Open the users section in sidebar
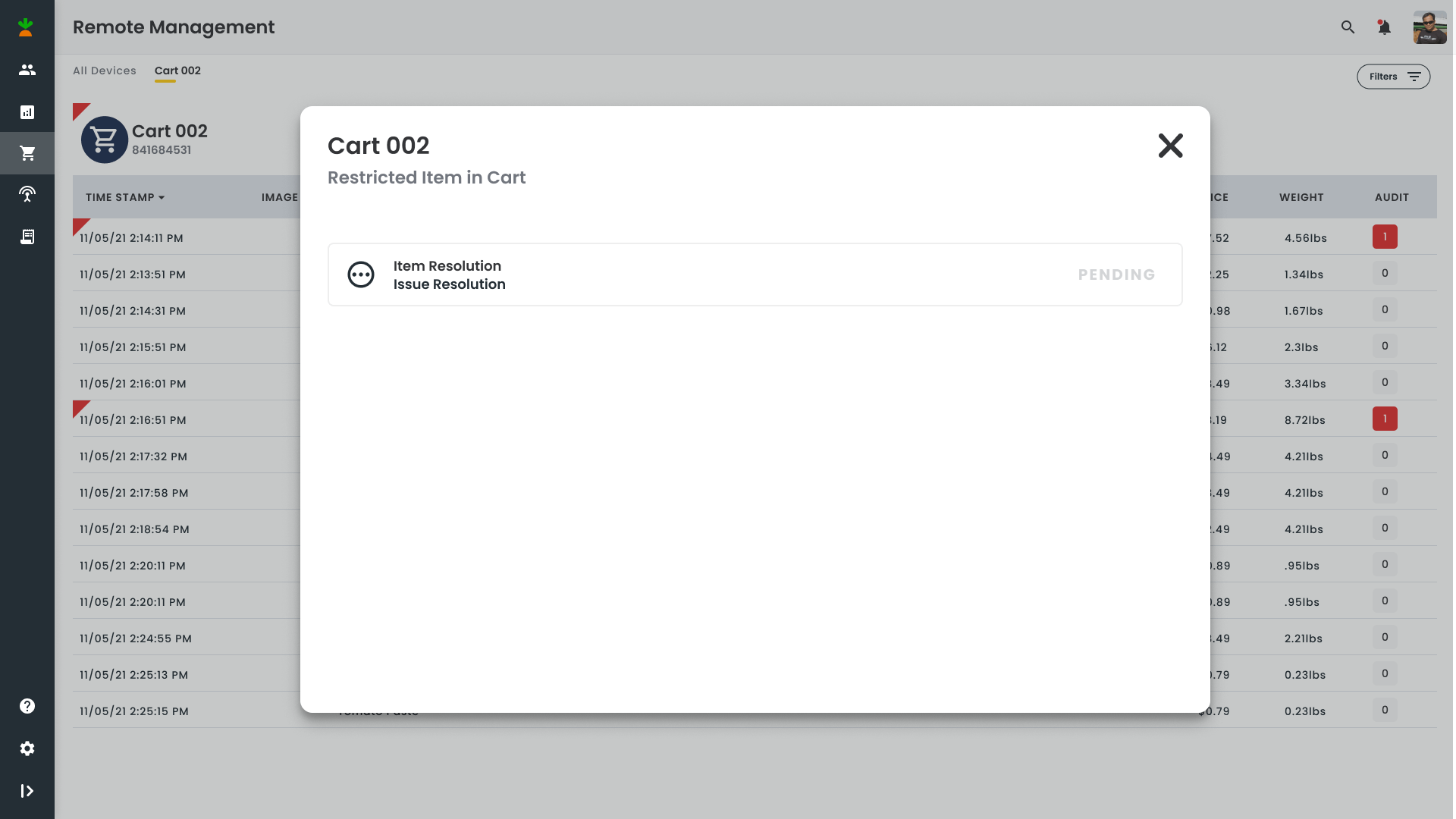The width and height of the screenshot is (1456, 819). pos(27,70)
